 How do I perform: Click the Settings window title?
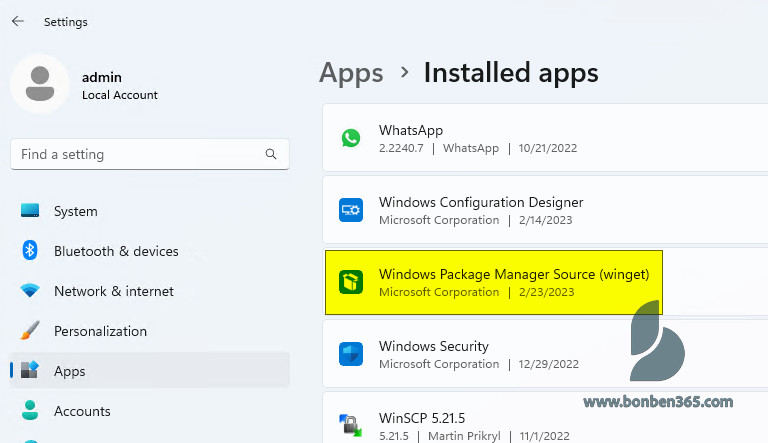pos(66,22)
